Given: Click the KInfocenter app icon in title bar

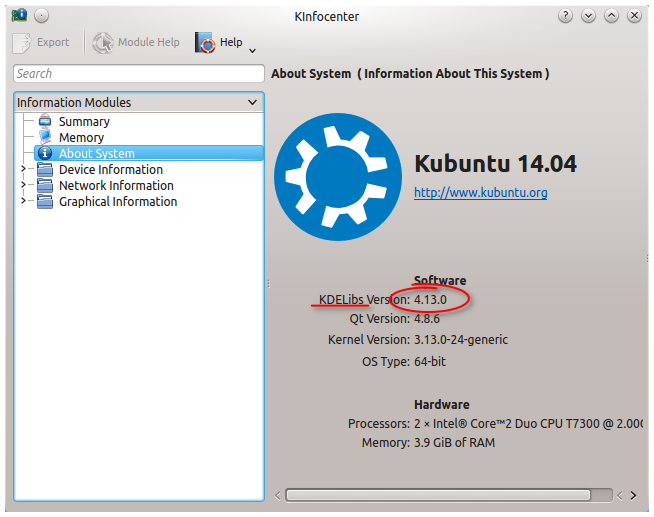Looking at the screenshot, I should [x=18, y=16].
